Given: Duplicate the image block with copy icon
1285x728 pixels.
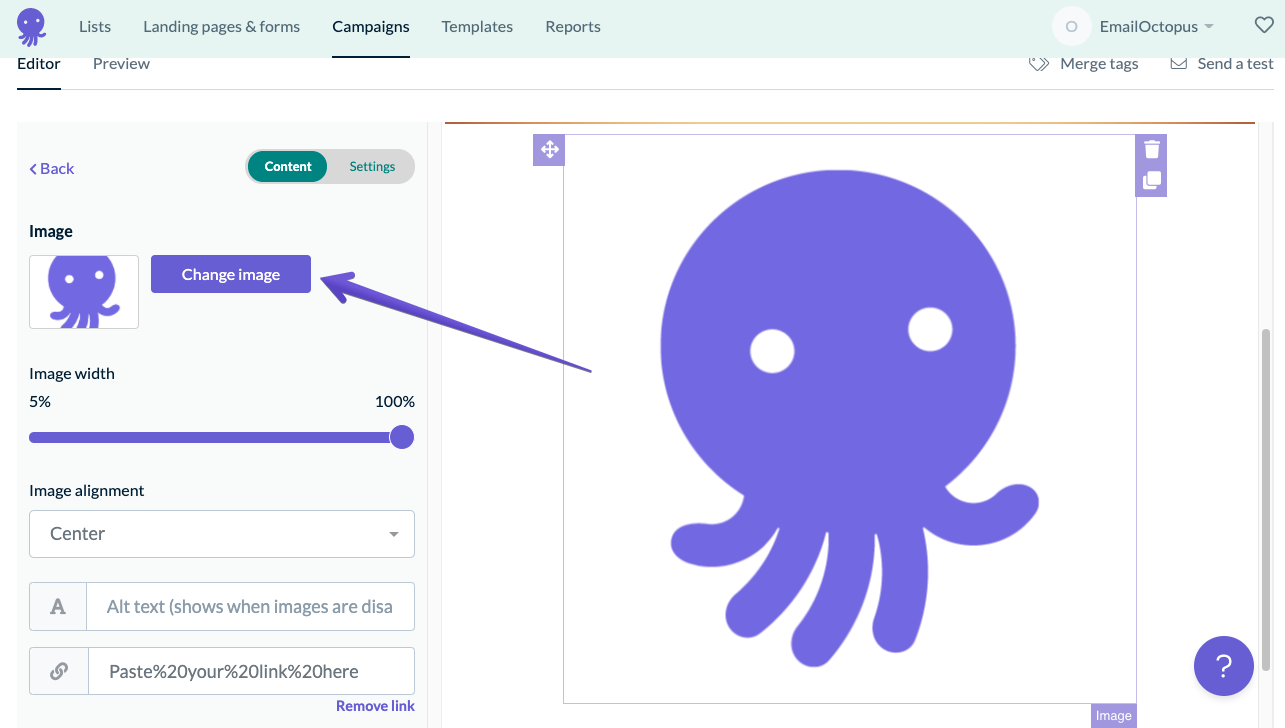Looking at the screenshot, I should coord(1152,181).
